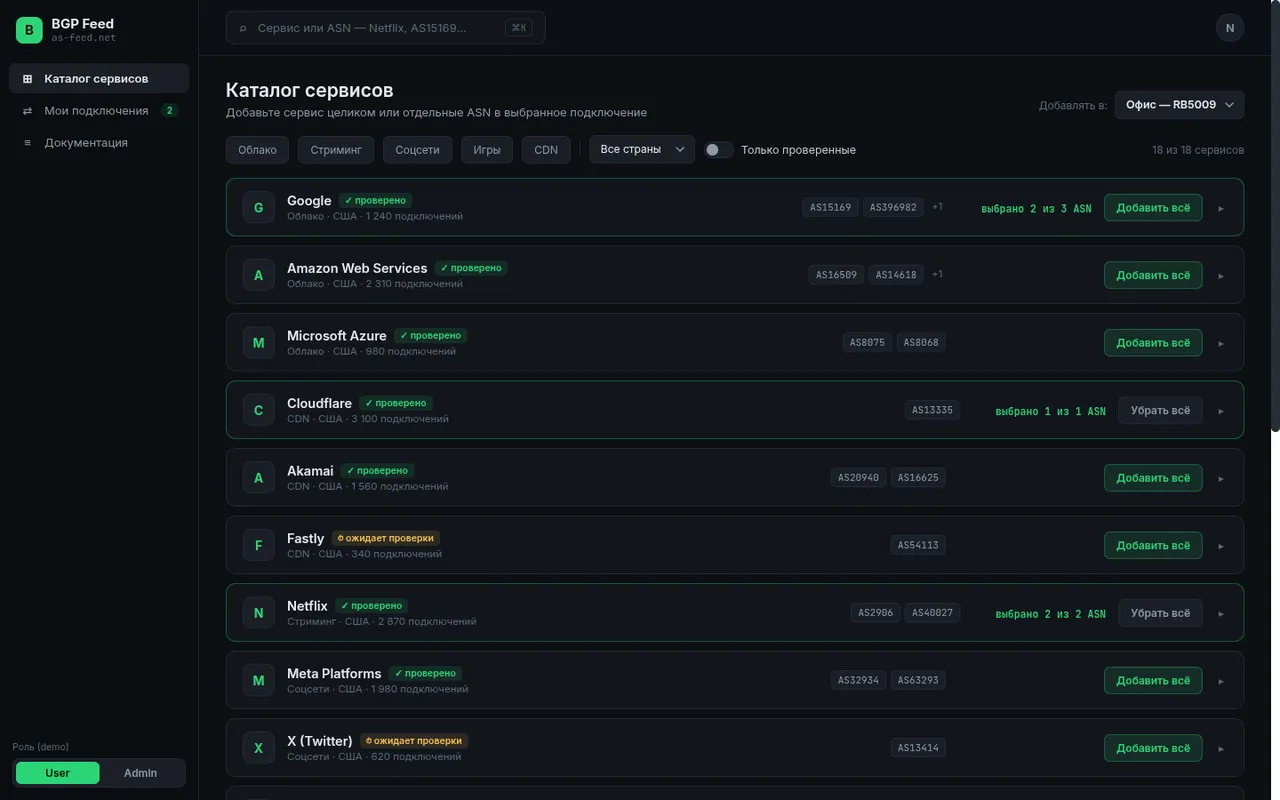
Task: Click 'Добавить всё' for Google
Action: point(1153,208)
